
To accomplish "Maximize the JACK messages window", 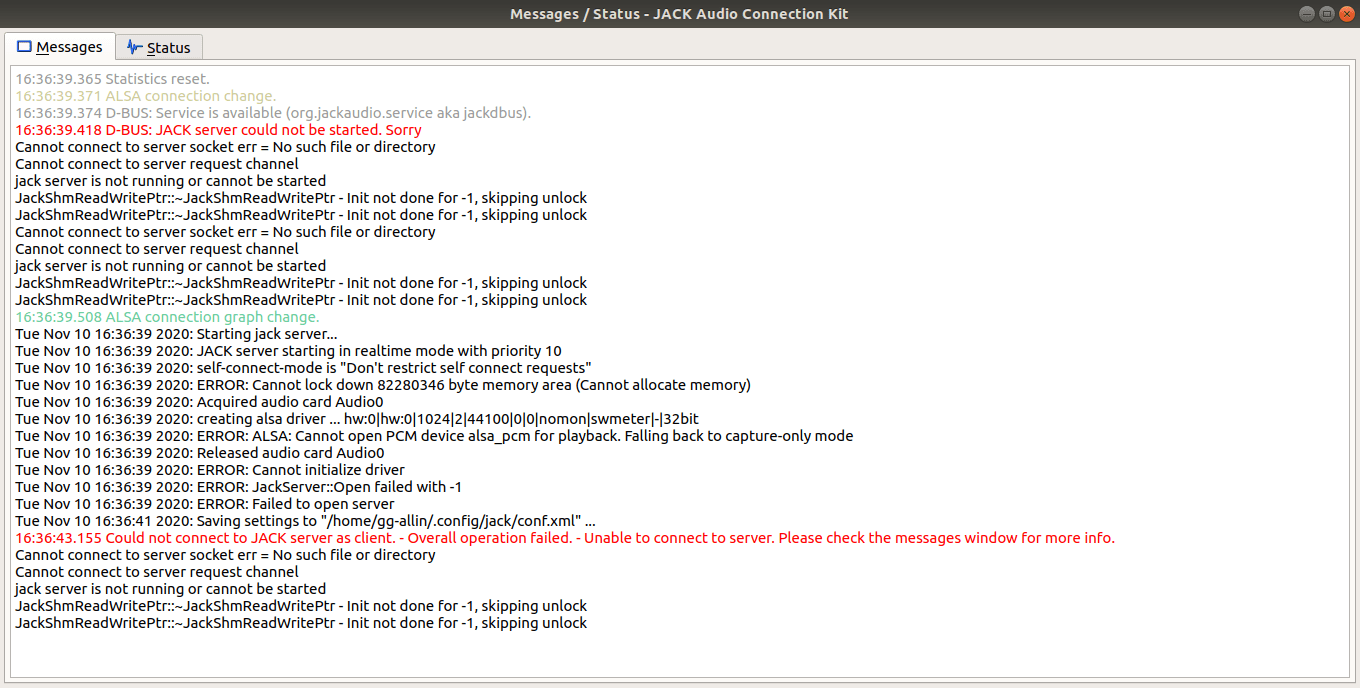I will pyautogui.click(x=1326, y=13).
